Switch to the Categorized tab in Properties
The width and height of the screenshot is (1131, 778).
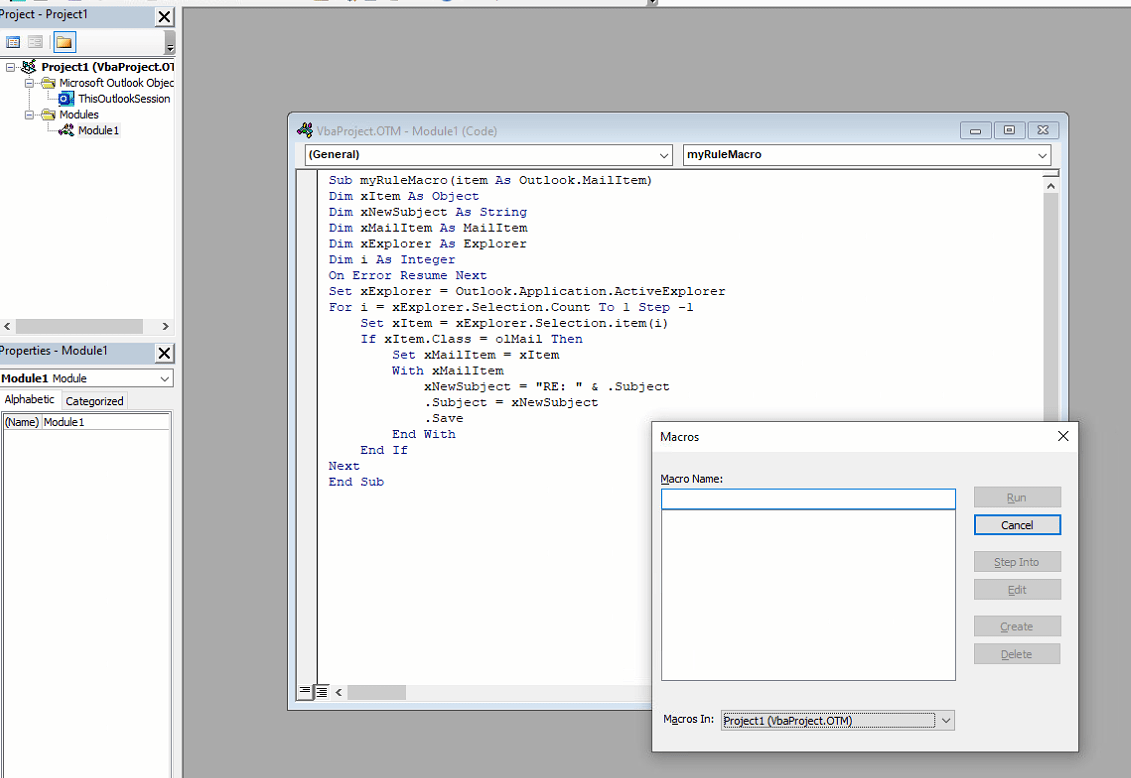point(93,400)
